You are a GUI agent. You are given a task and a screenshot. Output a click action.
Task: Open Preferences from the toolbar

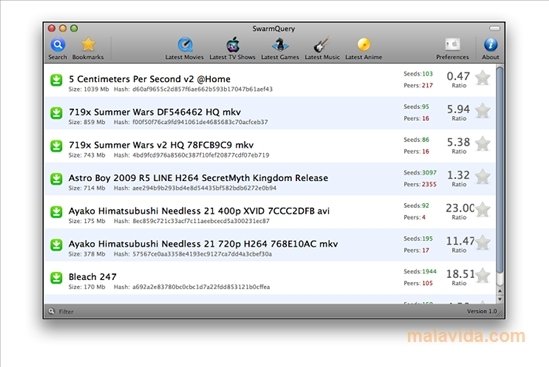pyautogui.click(x=452, y=48)
